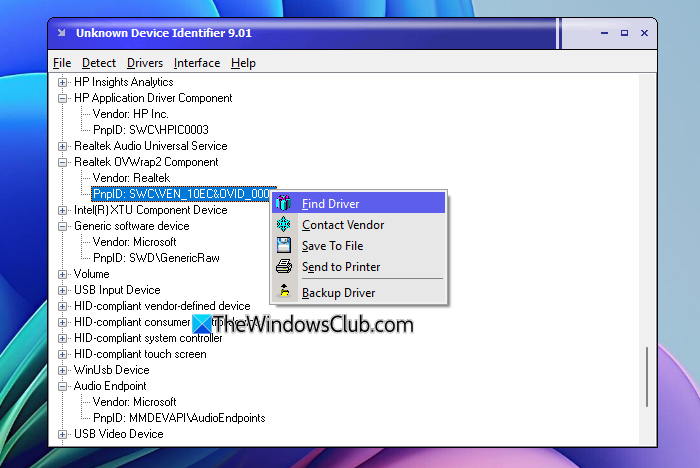Image resolution: width=700 pixels, height=468 pixels.
Task: Select HID-compliant system controller item
Action: click(x=148, y=338)
